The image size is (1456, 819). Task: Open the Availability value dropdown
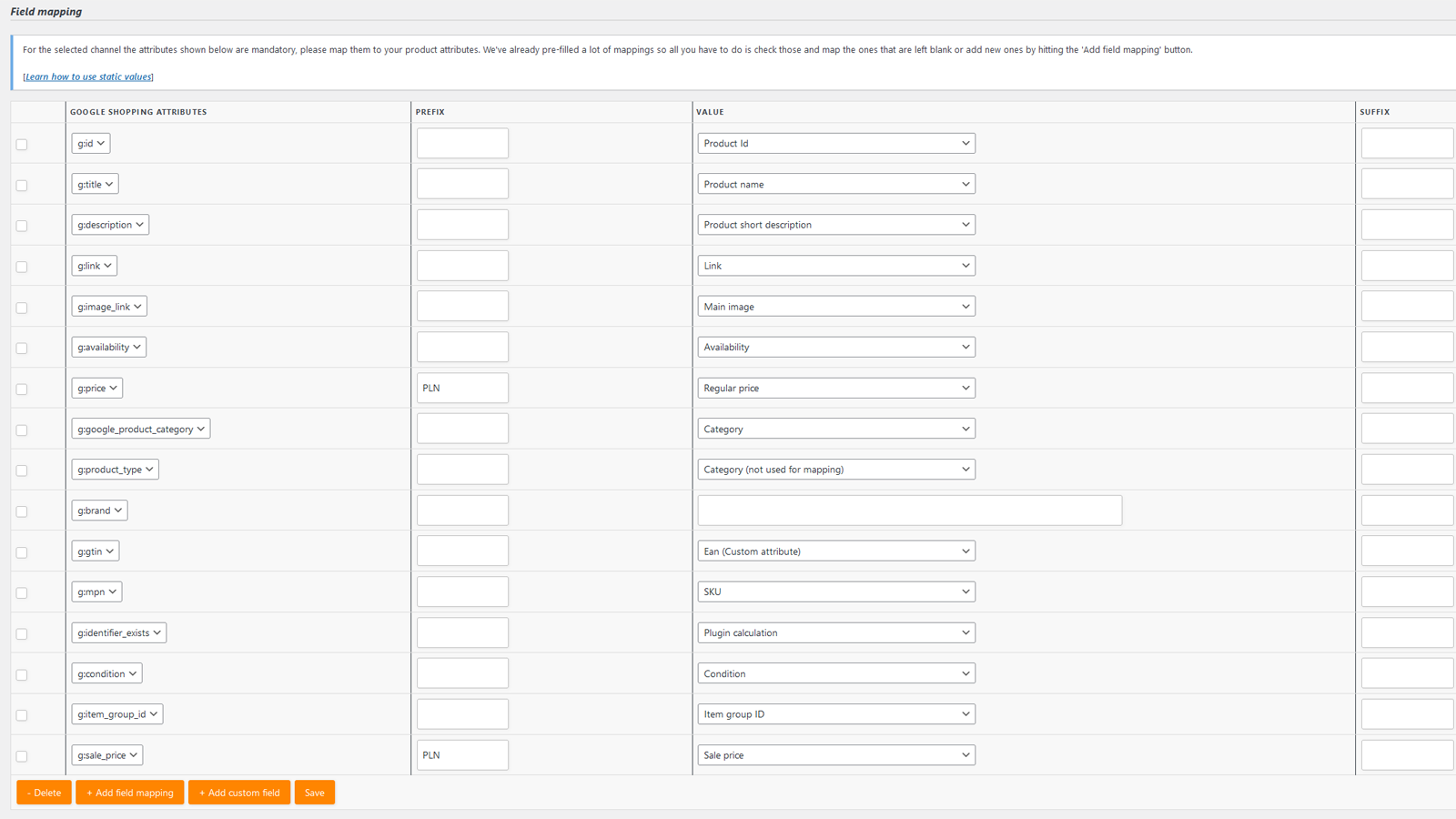[x=836, y=347]
